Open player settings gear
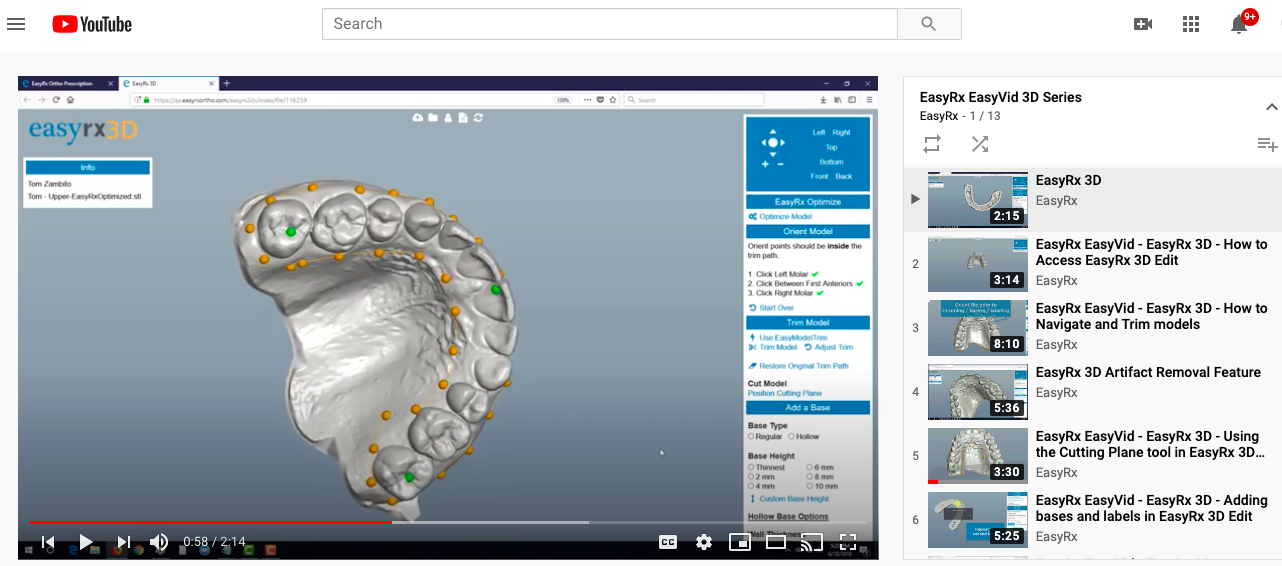Screen dimensions: 1282x566 tap(704, 542)
